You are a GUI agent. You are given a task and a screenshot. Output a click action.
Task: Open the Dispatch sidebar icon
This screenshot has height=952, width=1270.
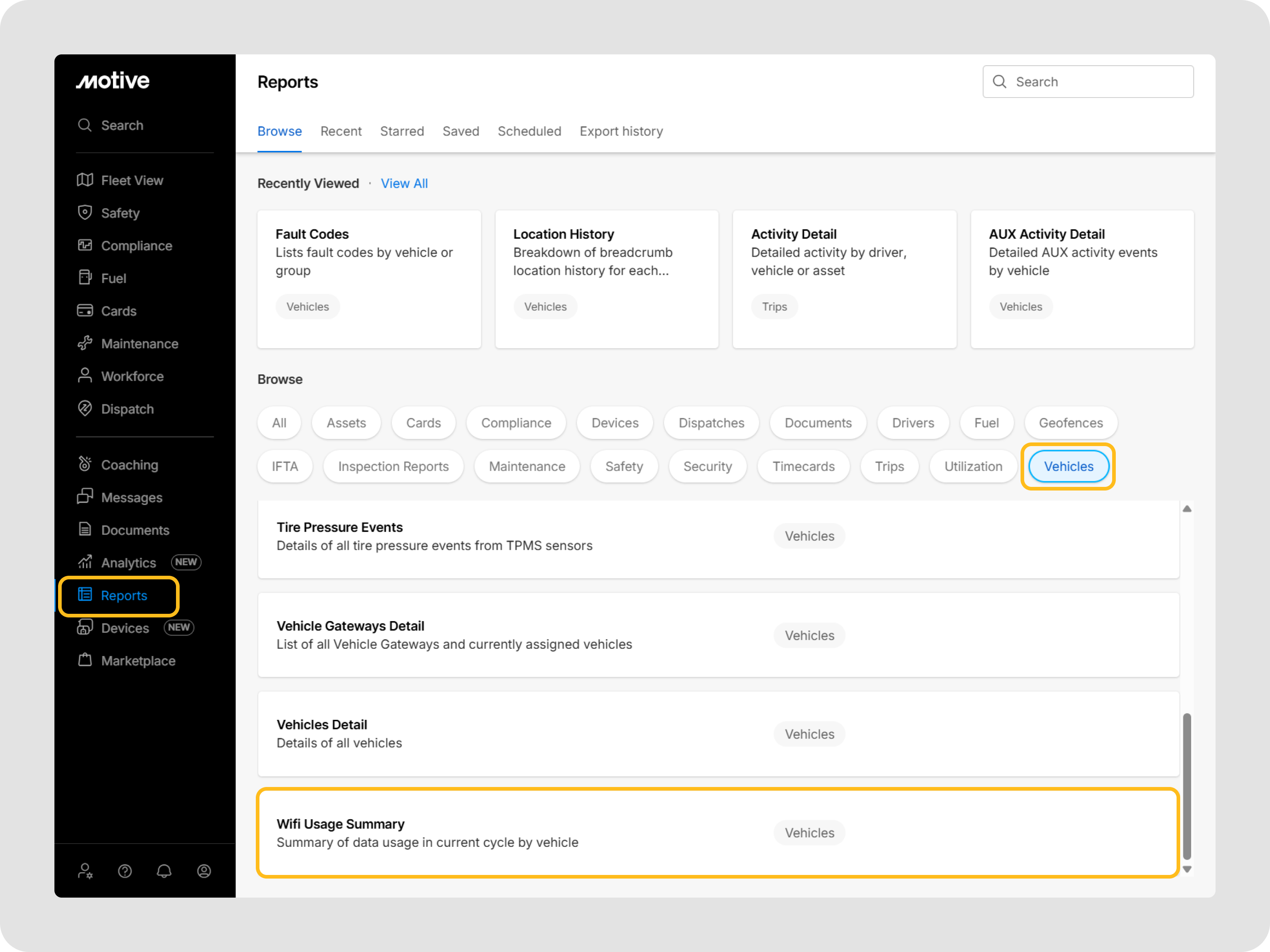[85, 408]
